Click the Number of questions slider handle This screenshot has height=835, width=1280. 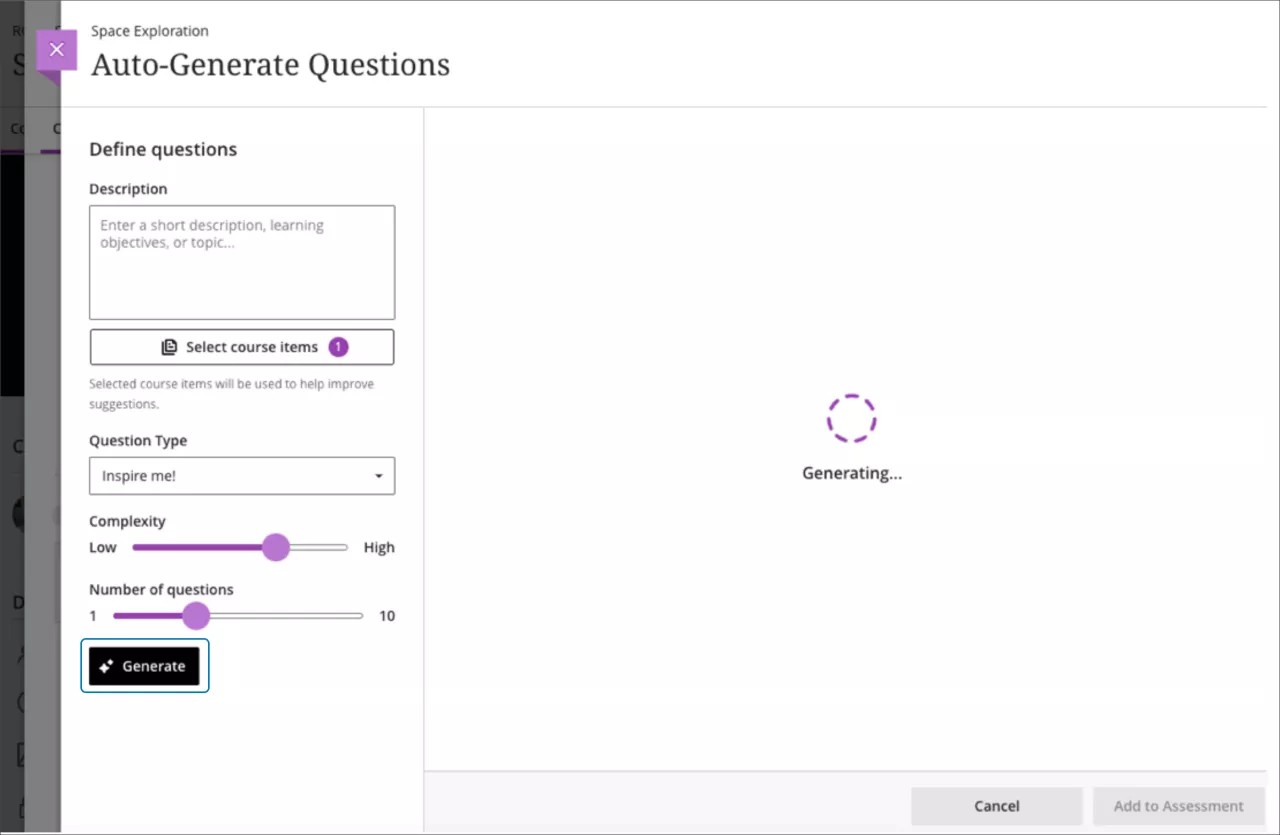196,615
